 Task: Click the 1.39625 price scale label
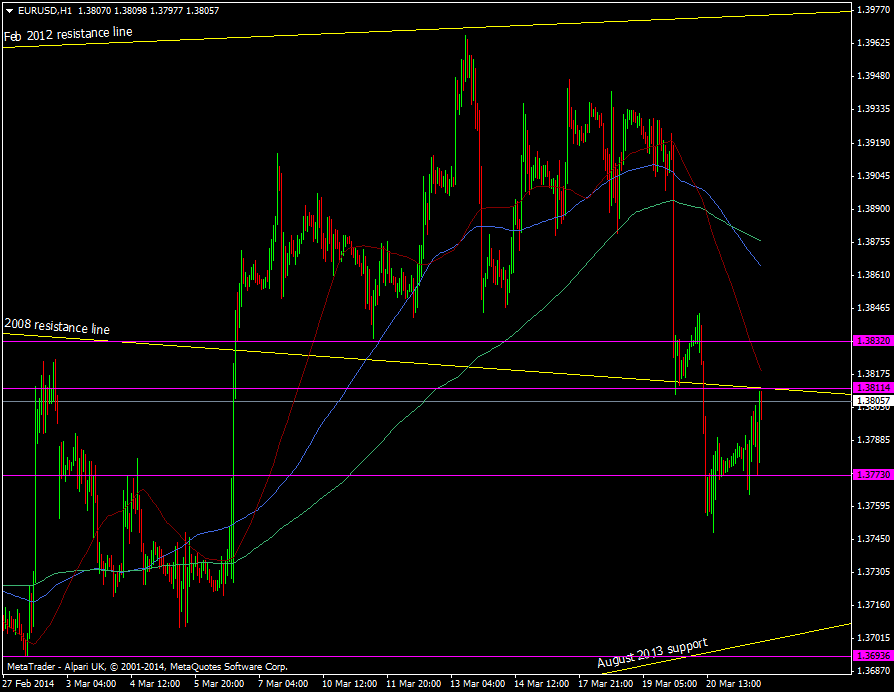pyautogui.click(x=873, y=43)
